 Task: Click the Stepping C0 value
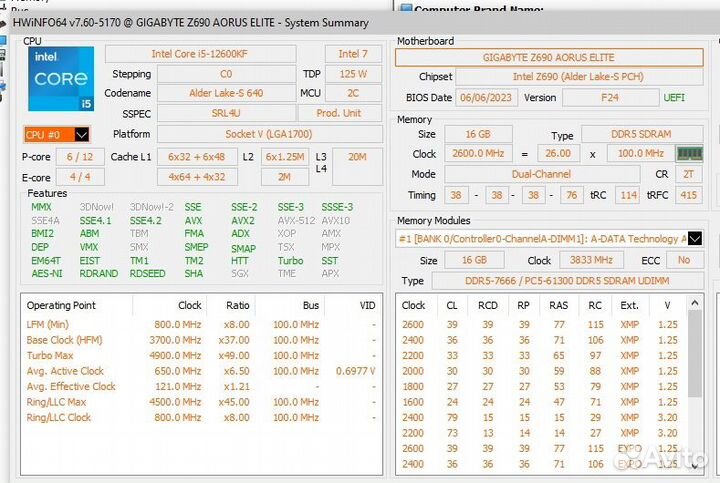tap(226, 74)
